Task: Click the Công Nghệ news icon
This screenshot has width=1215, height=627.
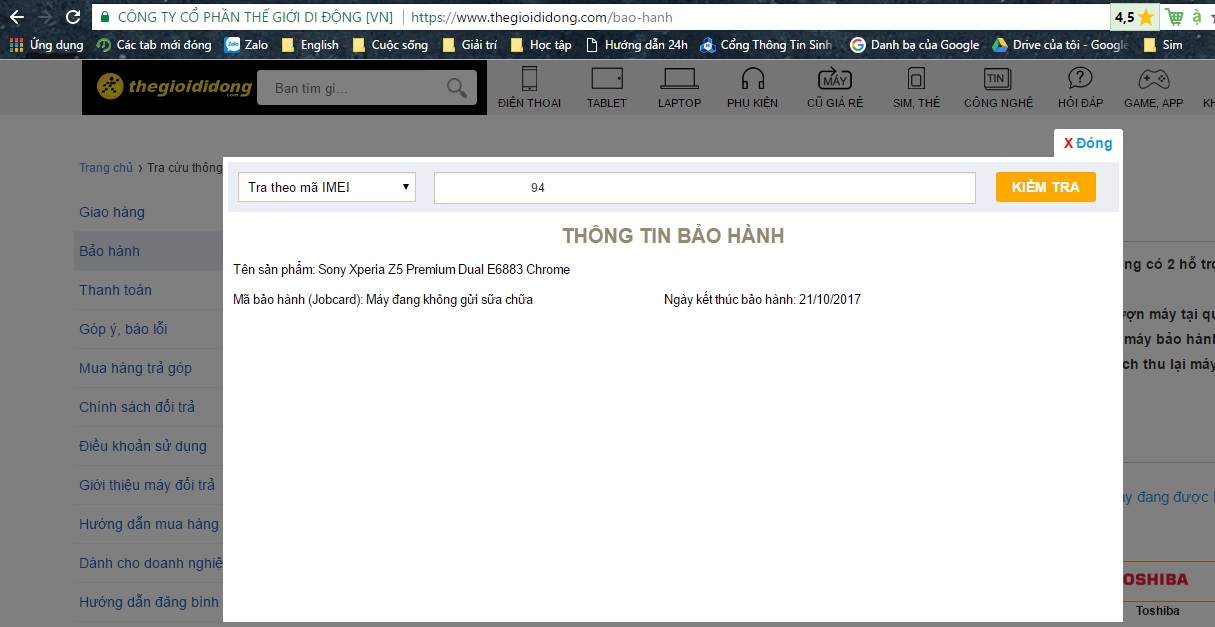Action: click(997, 79)
